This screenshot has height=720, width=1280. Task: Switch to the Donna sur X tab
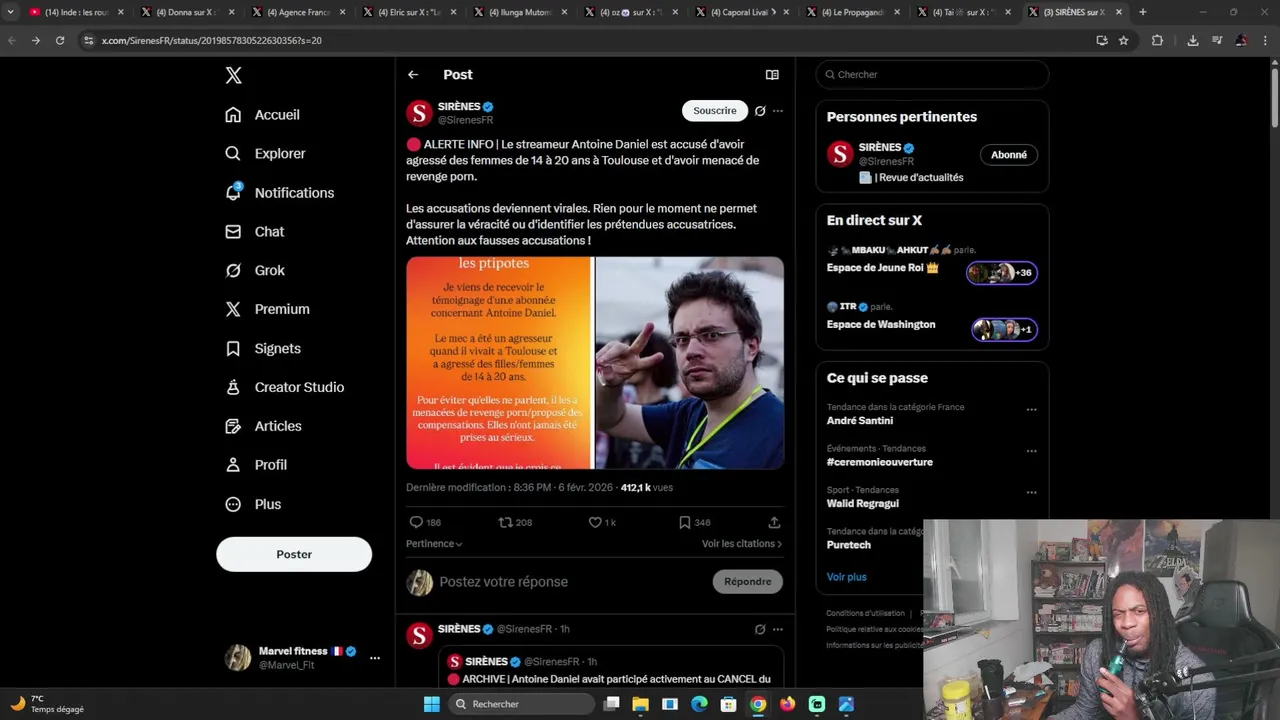187,12
